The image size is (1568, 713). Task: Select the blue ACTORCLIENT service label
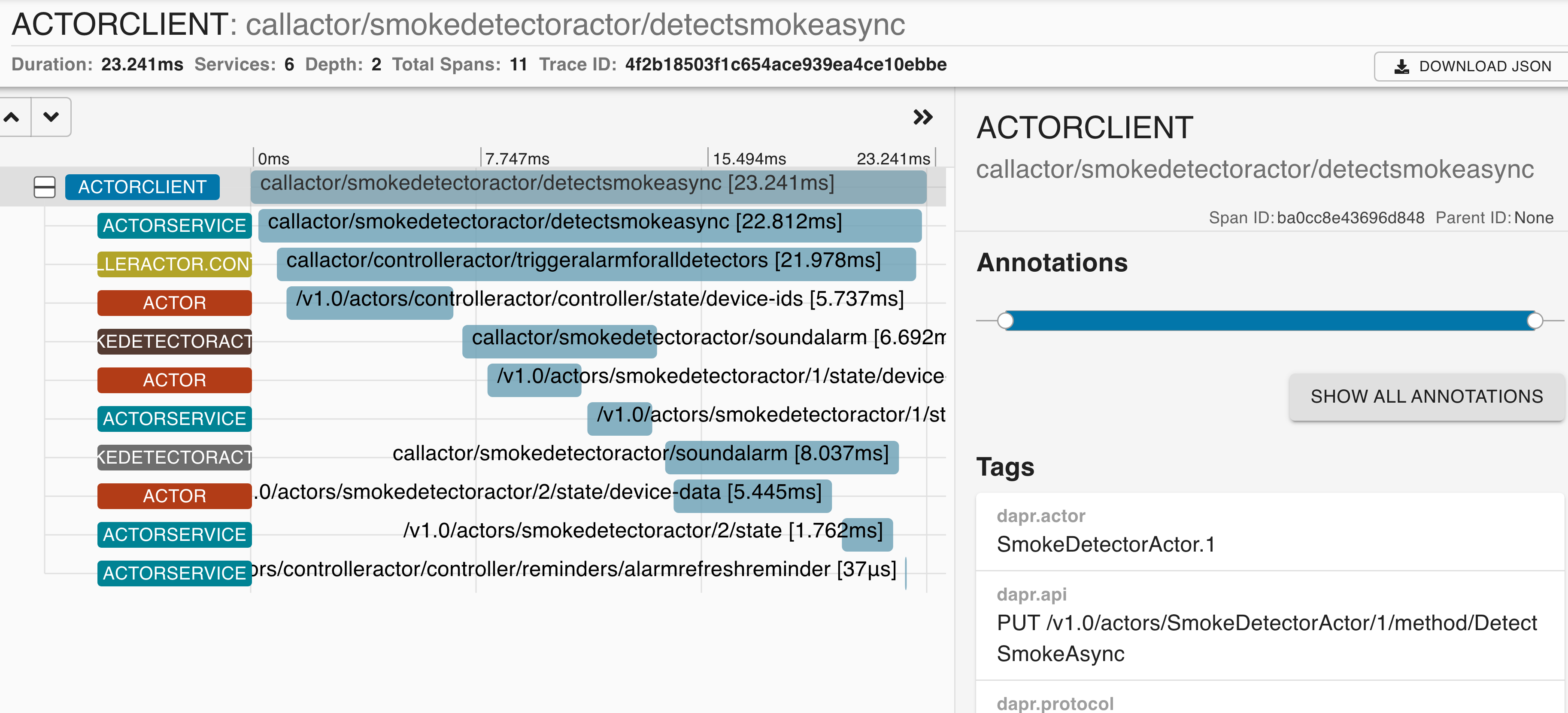click(142, 187)
